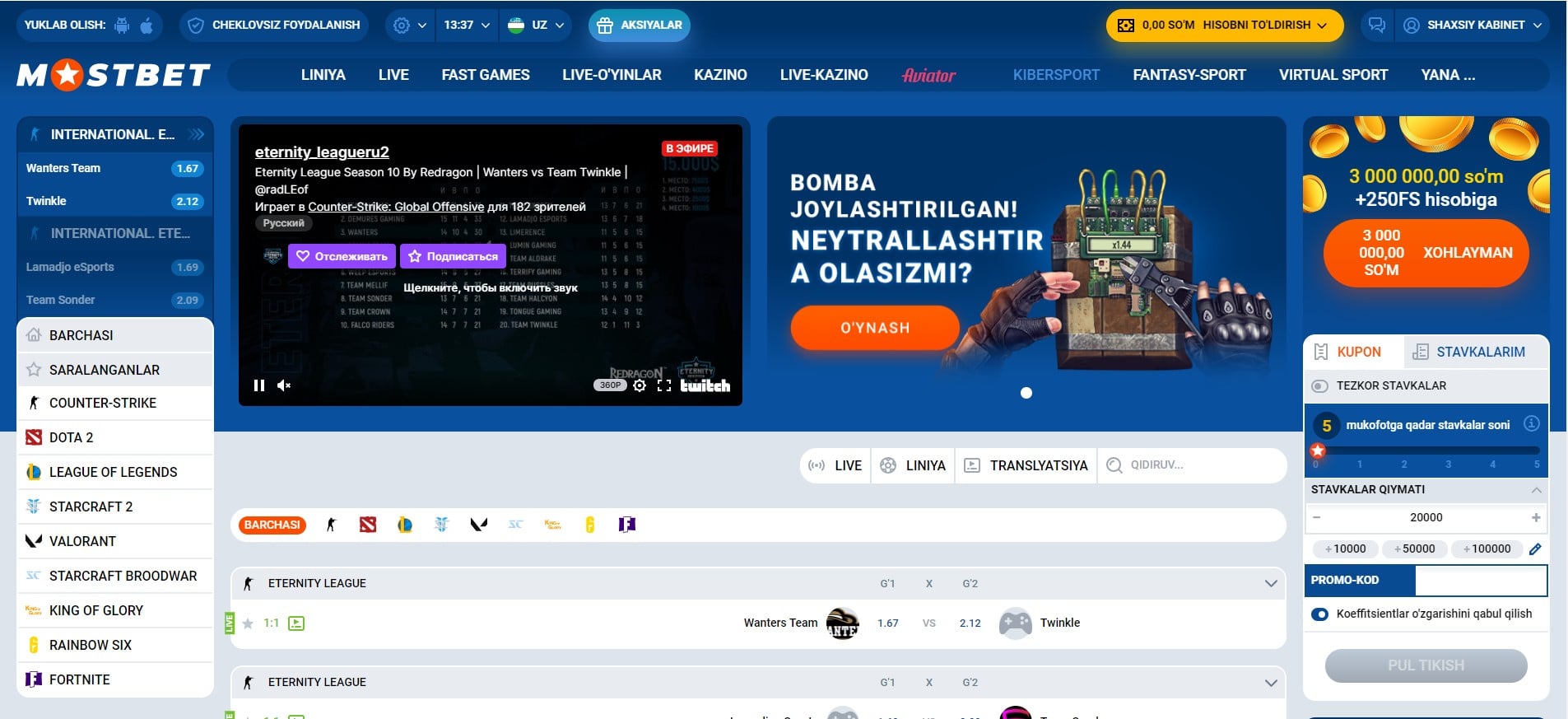Expand the Shaxsiy Kabinet dropdown
The image size is (1568, 719).
coord(1475,26)
